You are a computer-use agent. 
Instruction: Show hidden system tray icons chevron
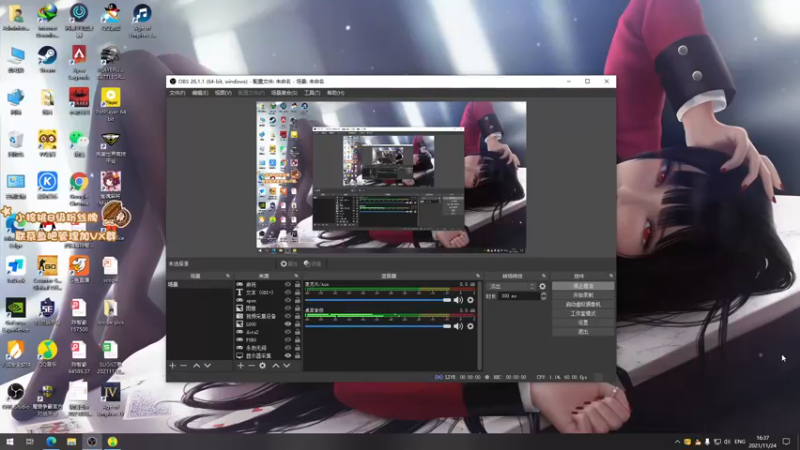[677, 442]
